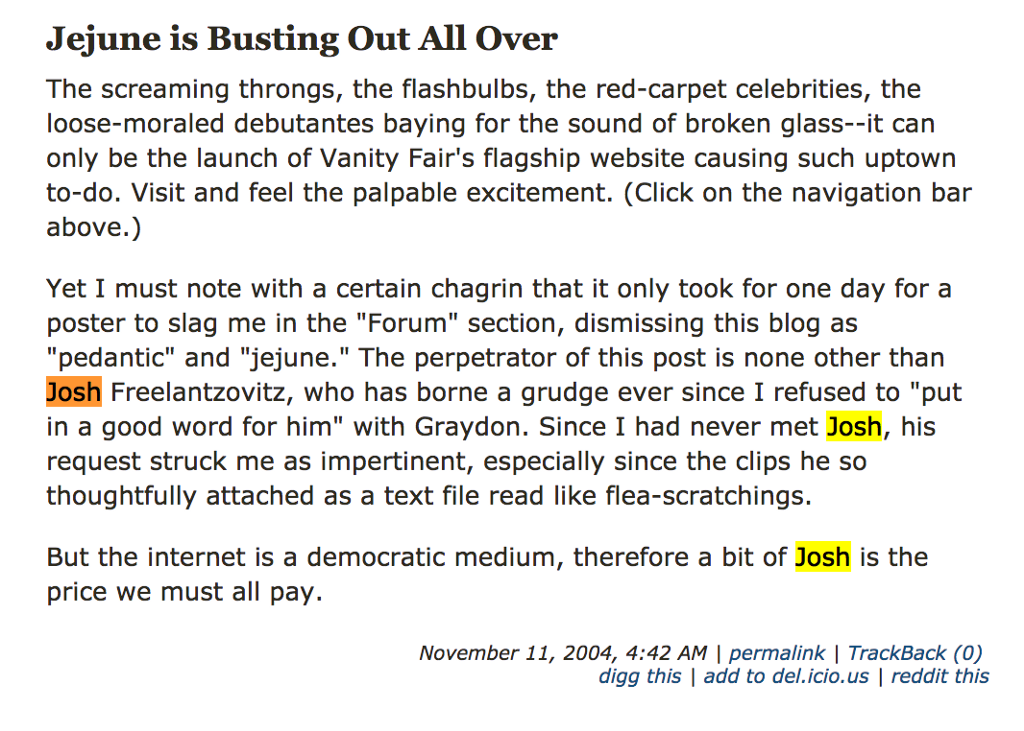Click the word flea-scratchings

709,496
